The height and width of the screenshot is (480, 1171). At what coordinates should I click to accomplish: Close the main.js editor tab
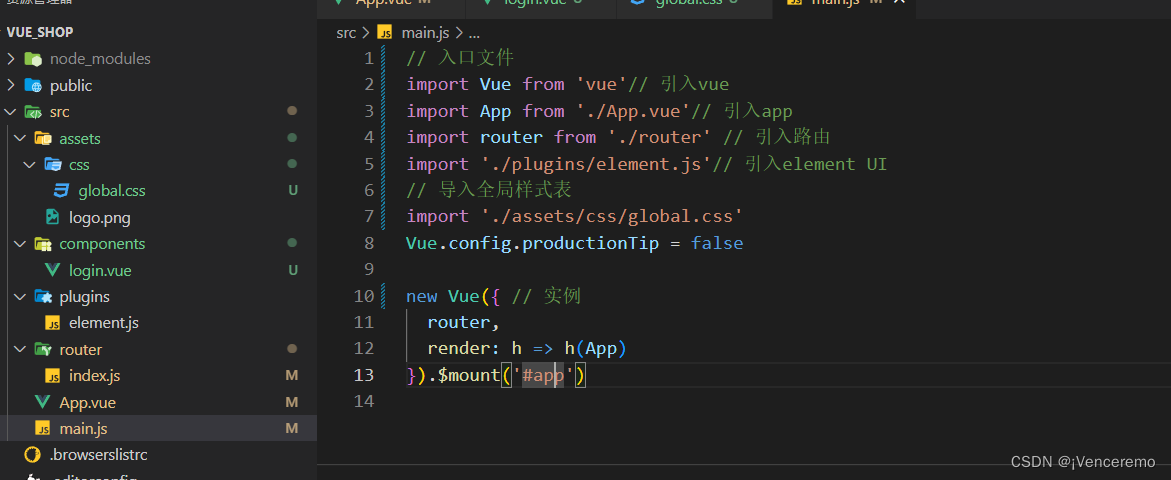coord(899,3)
